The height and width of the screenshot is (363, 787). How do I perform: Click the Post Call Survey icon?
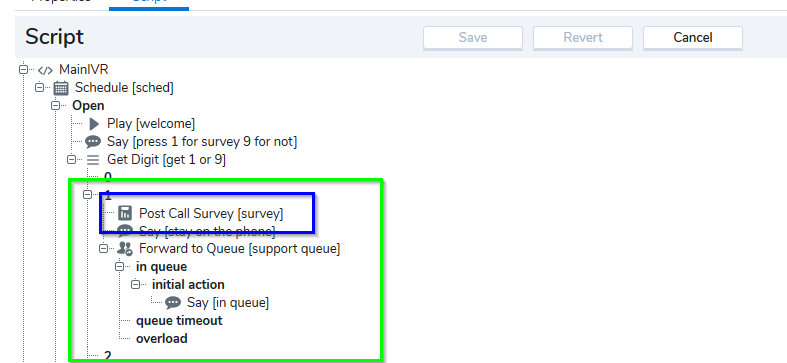[124, 213]
